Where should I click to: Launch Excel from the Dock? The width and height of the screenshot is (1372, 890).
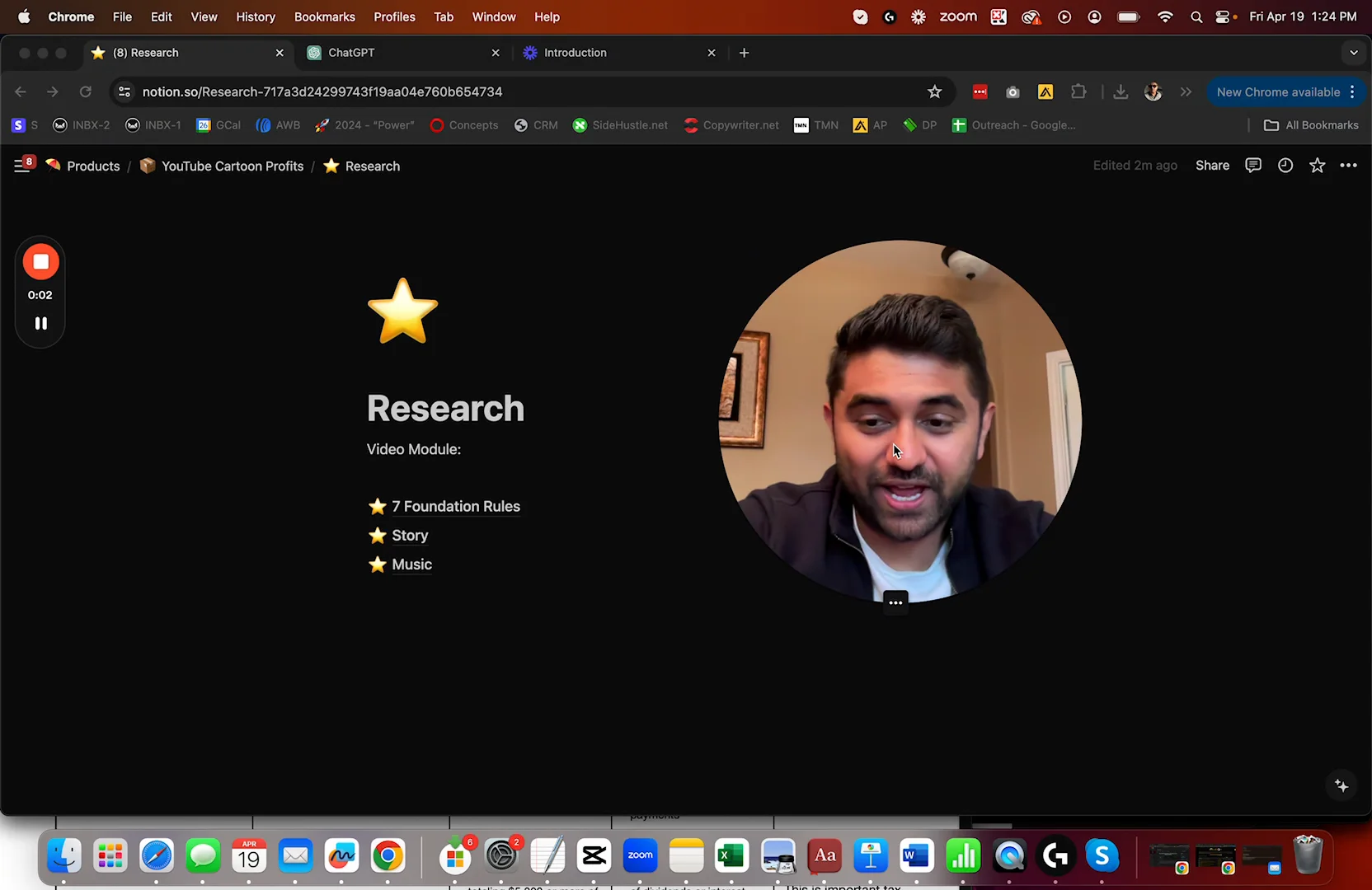pyautogui.click(x=731, y=856)
